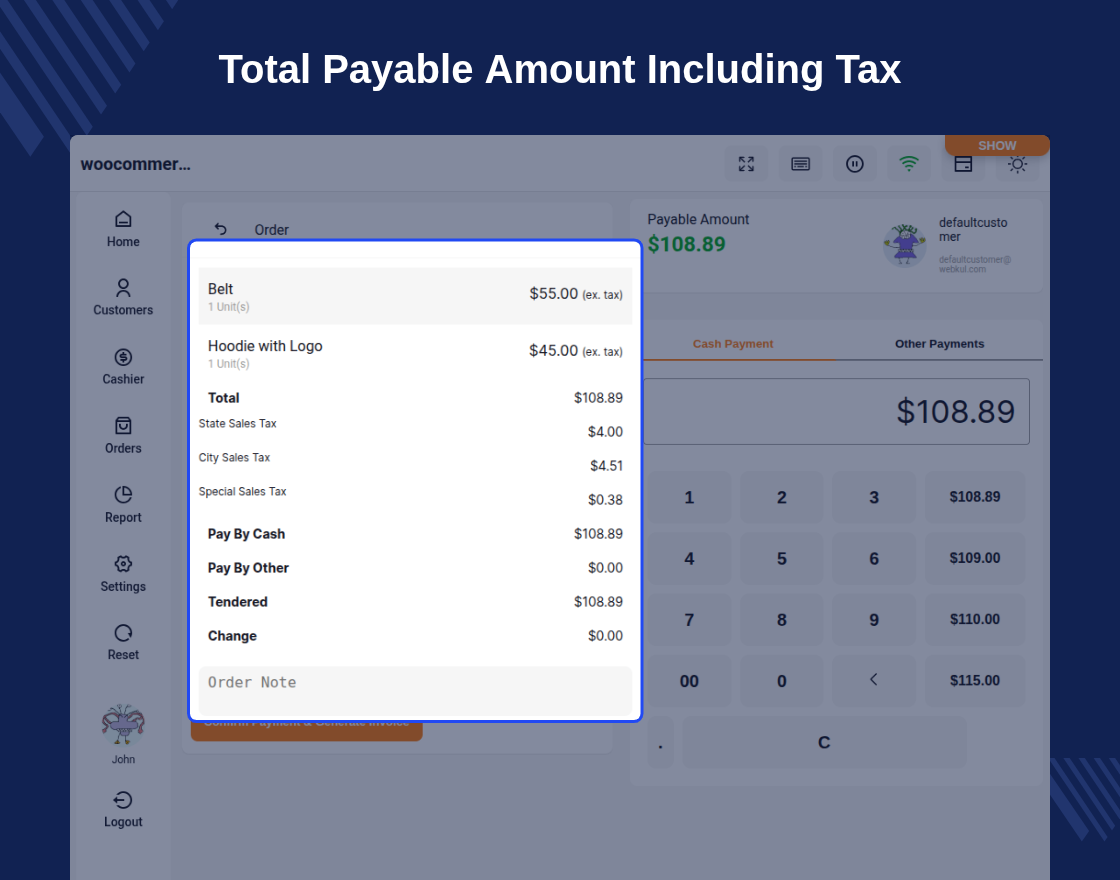Click the Order Note text field
Viewport: 1120px width, 880px height.
point(415,691)
